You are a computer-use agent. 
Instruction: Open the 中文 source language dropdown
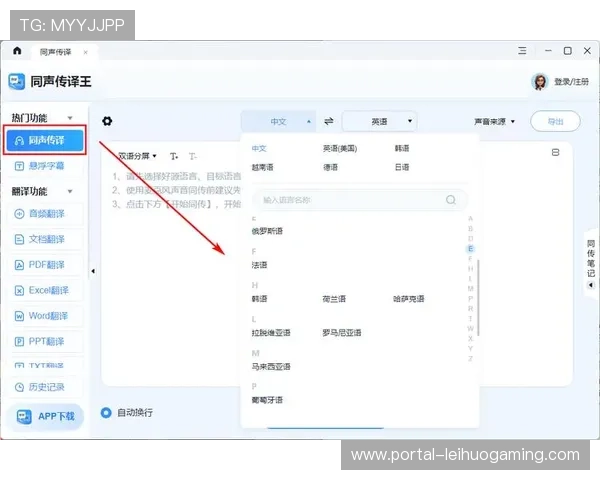pyautogui.click(x=278, y=122)
